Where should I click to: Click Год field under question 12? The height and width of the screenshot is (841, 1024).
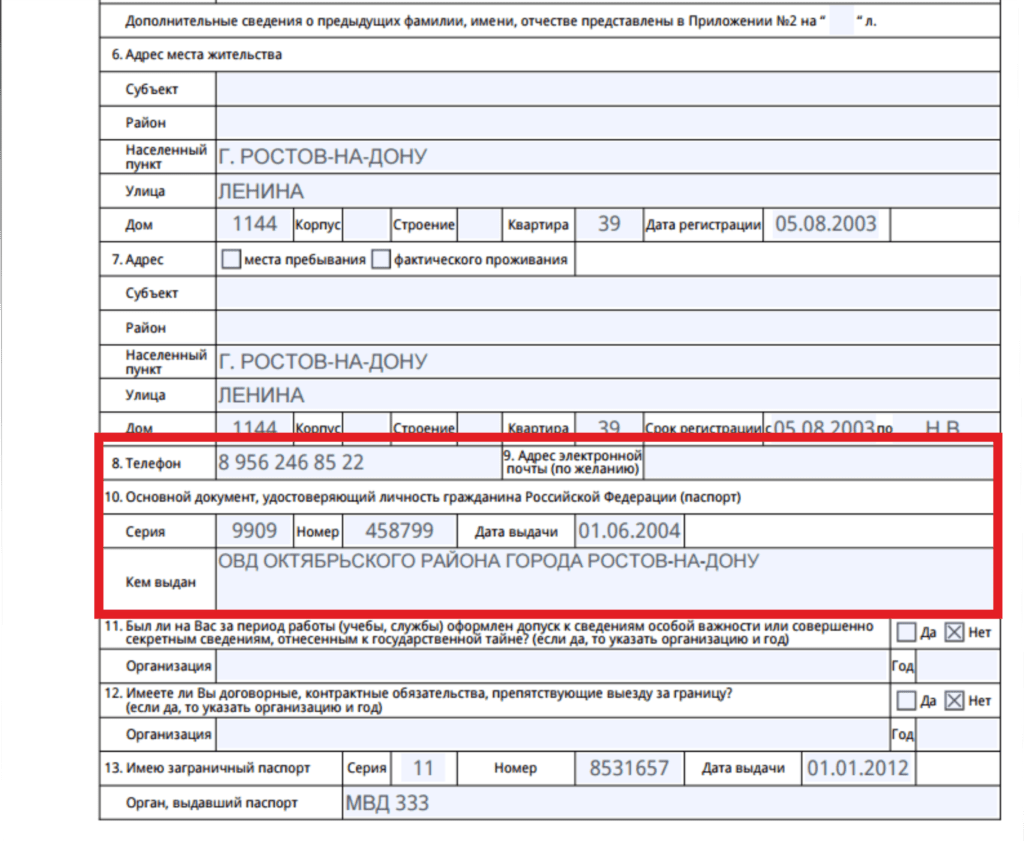(957, 735)
